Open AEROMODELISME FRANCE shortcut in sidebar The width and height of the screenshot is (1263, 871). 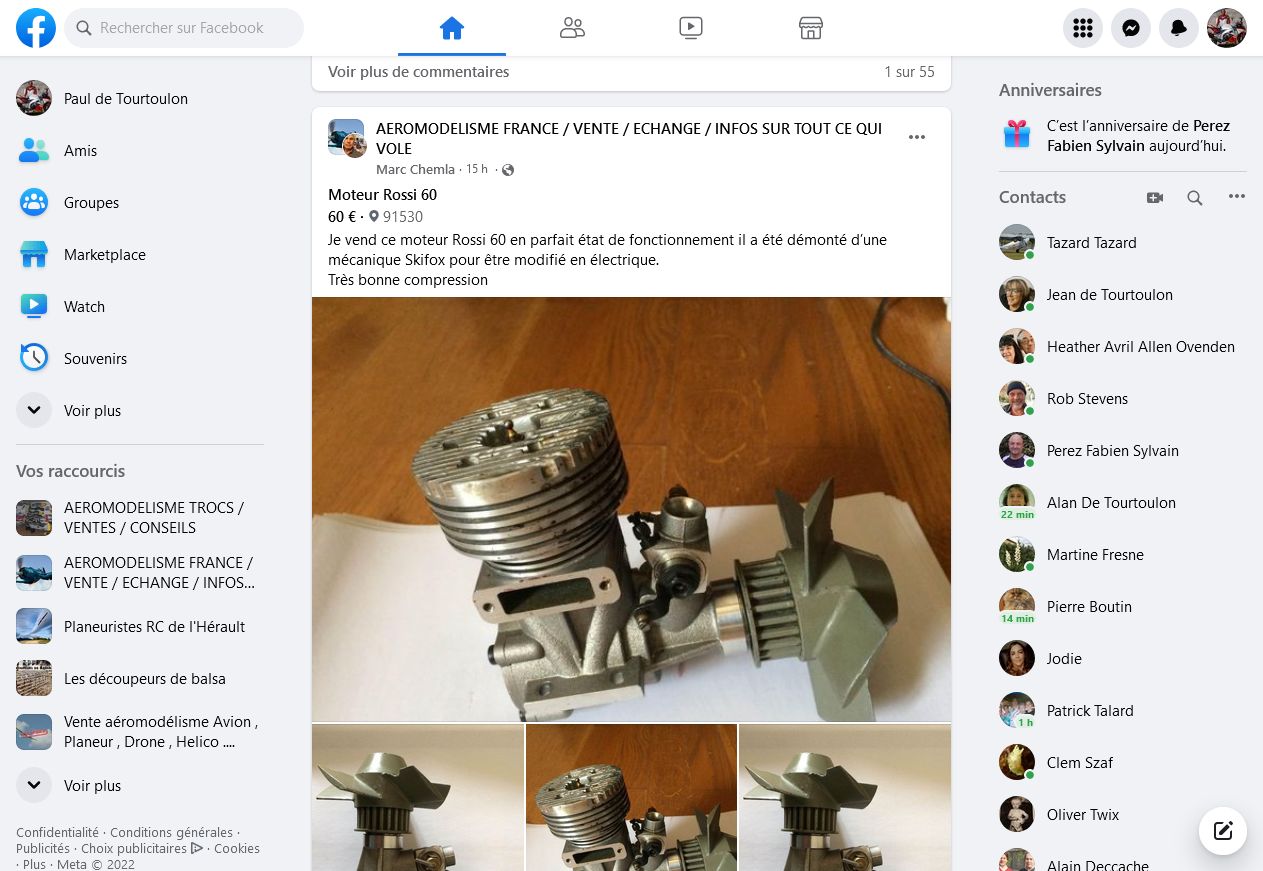(x=140, y=572)
